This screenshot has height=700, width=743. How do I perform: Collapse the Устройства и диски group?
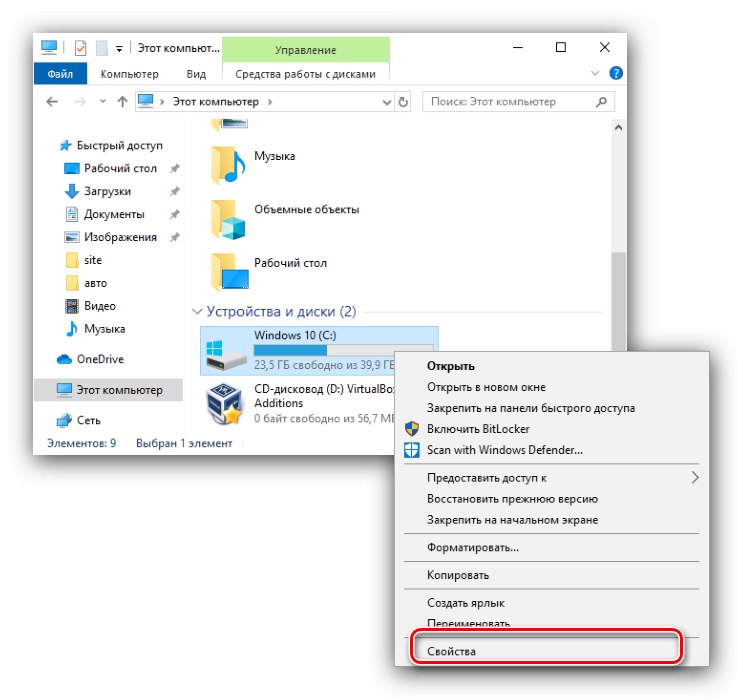[197, 312]
